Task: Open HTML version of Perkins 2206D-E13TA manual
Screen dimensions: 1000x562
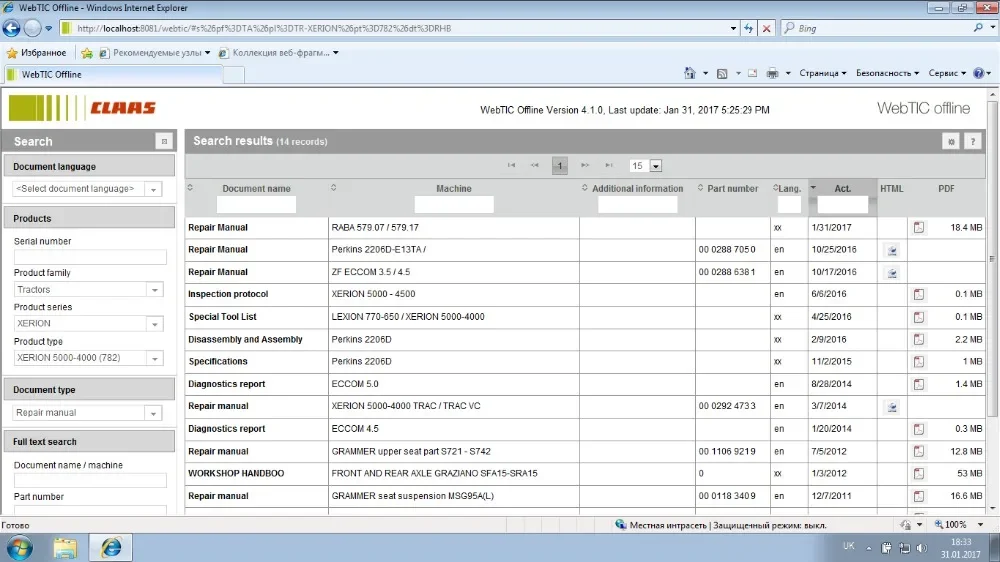Action: click(892, 250)
